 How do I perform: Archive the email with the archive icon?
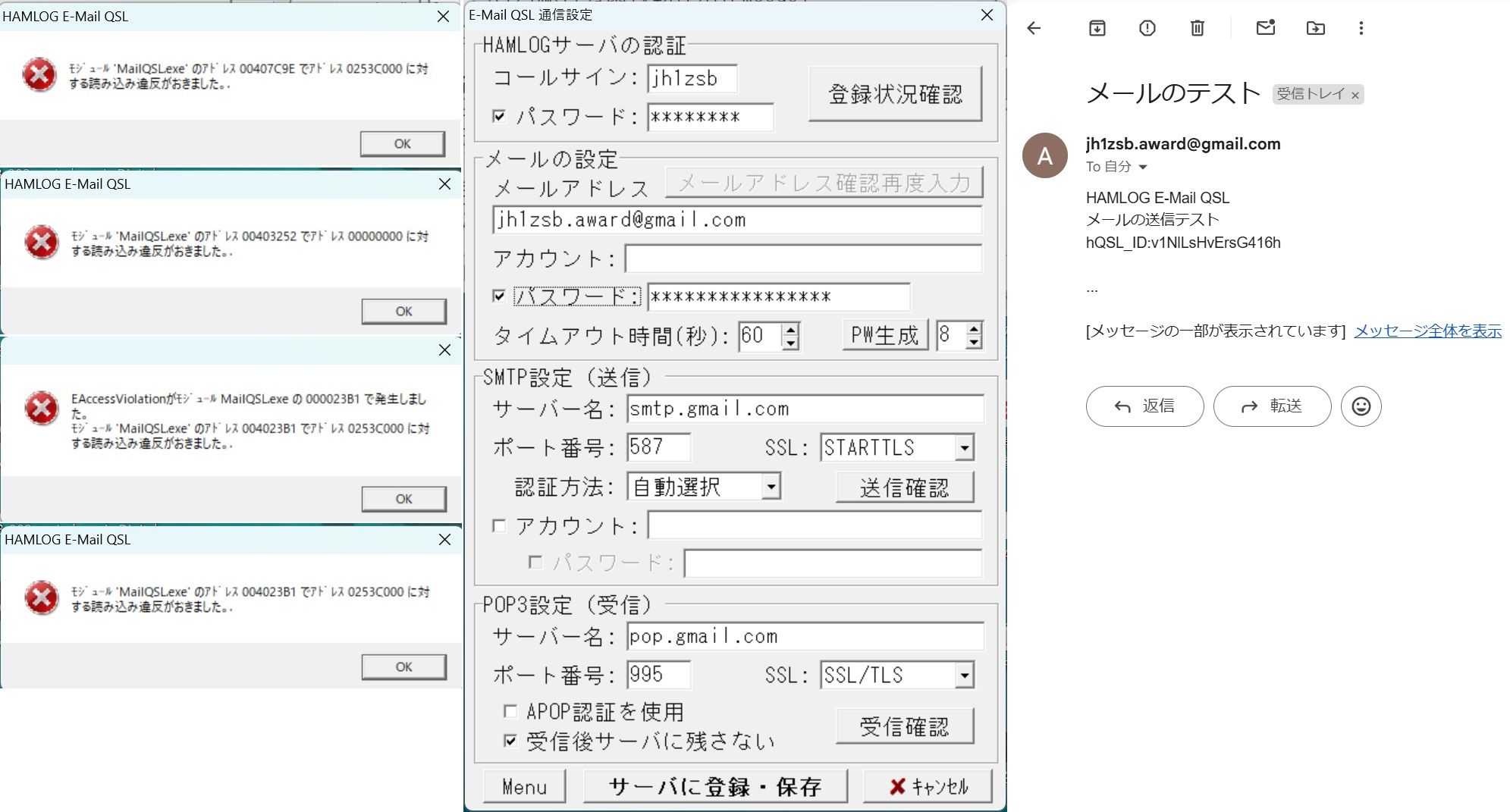1097,29
